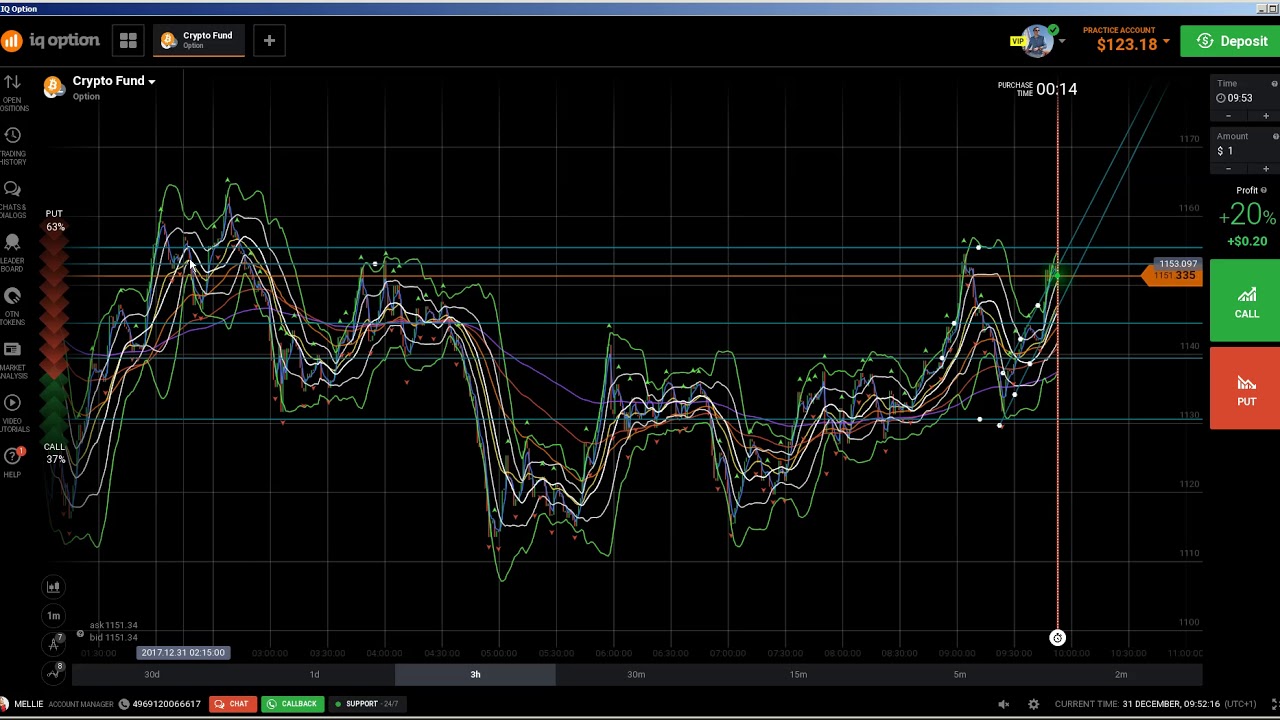
Task: Mute sound via speaker icon
Action: click(x=1004, y=704)
